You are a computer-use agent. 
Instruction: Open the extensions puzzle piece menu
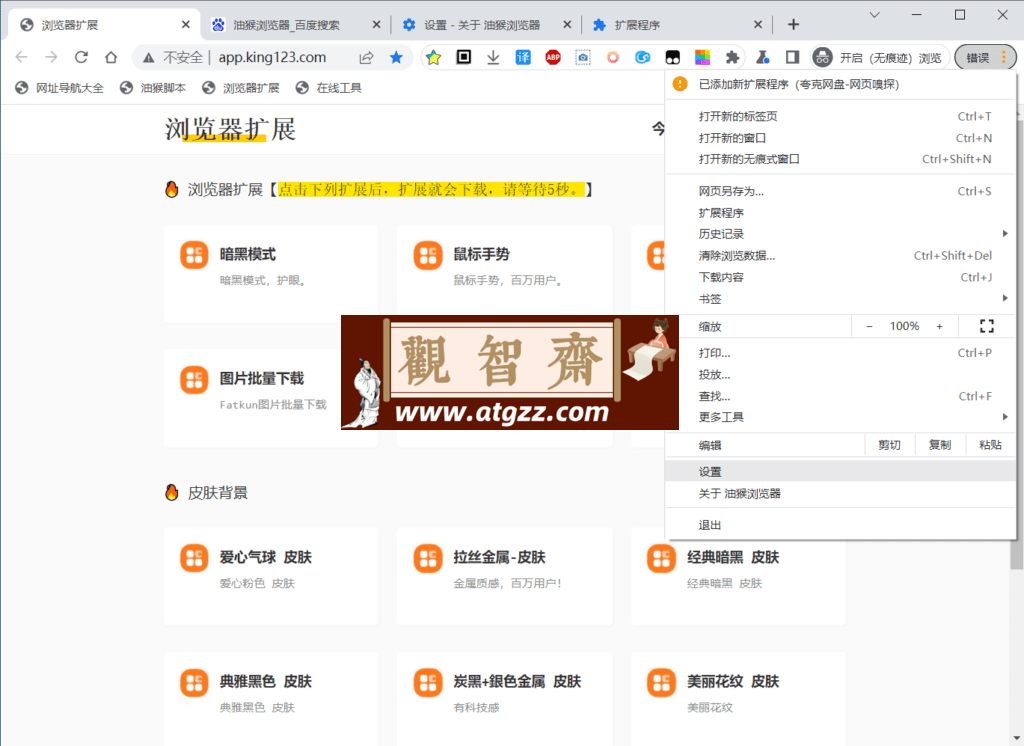coord(732,57)
